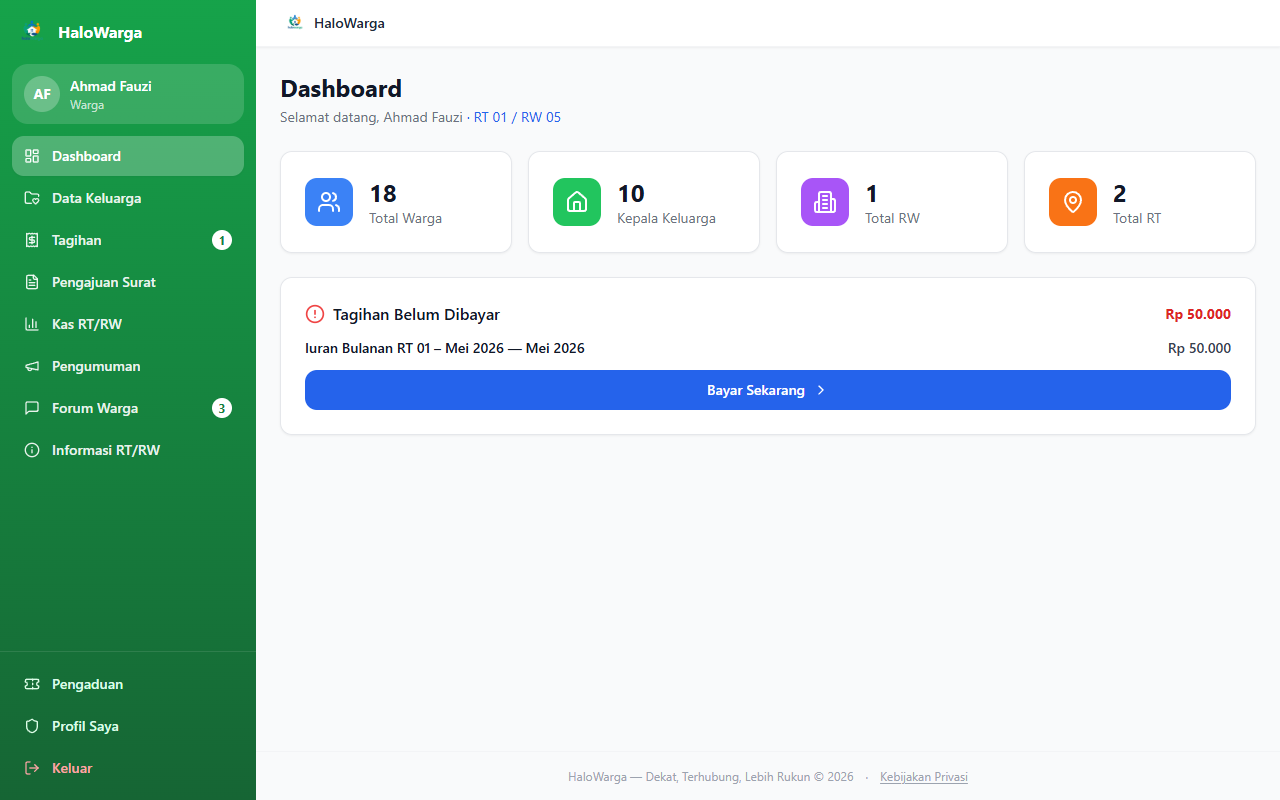Click the orange Total RT pin icon
This screenshot has width=1280, height=800.
click(x=1073, y=202)
